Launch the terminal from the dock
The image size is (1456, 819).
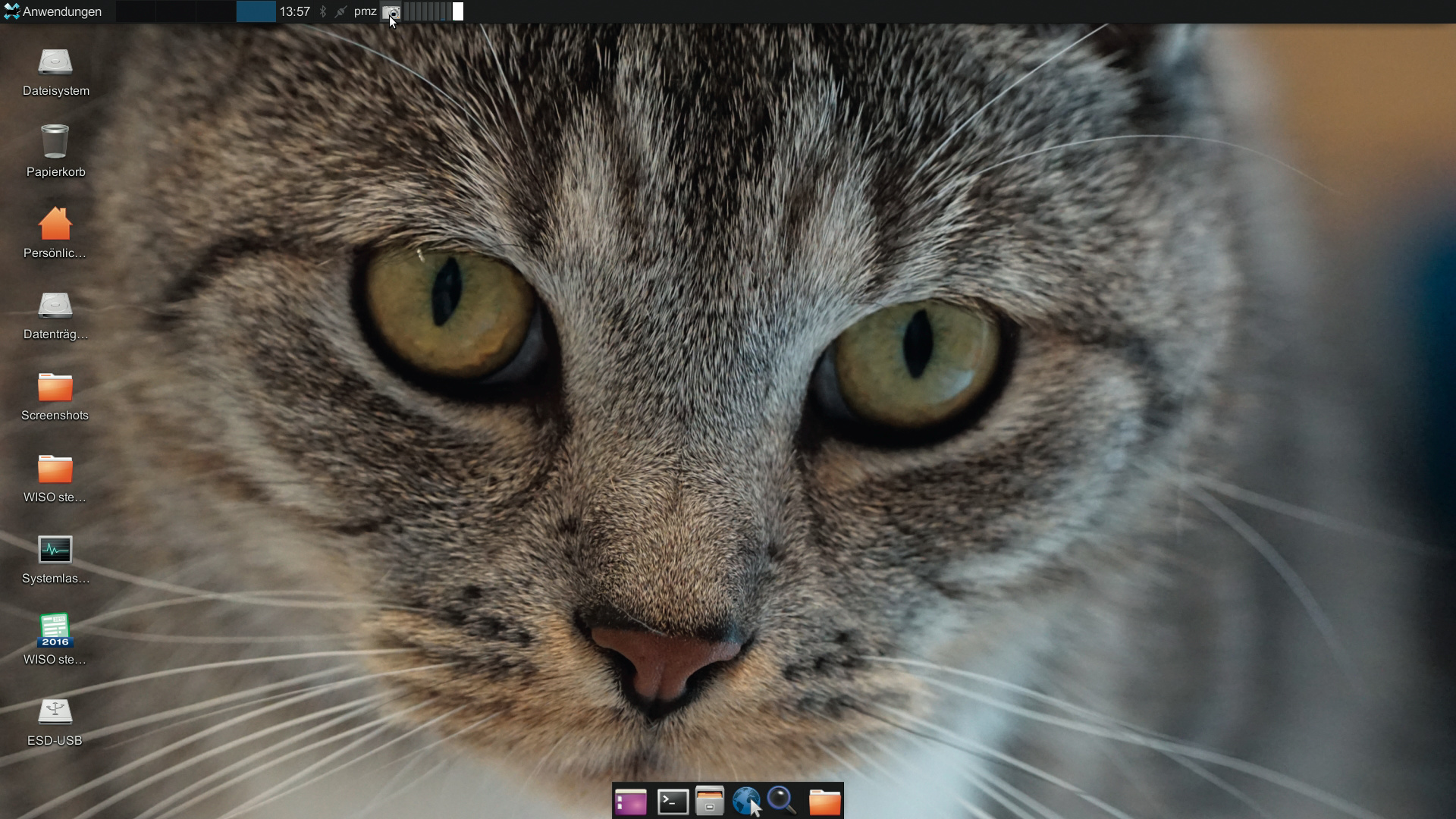click(x=673, y=802)
